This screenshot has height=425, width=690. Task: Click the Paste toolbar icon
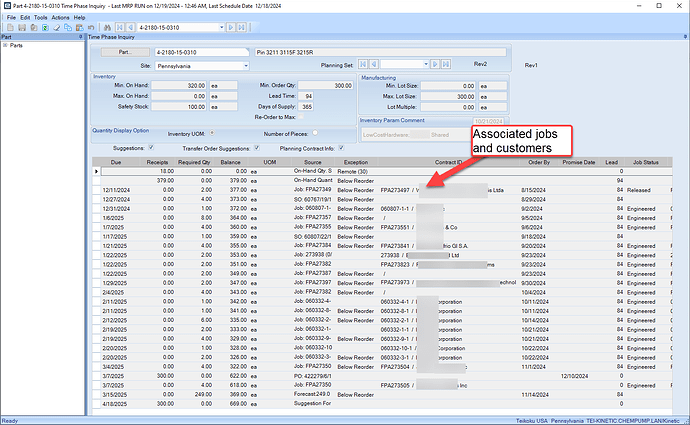pyautogui.click(x=79, y=27)
